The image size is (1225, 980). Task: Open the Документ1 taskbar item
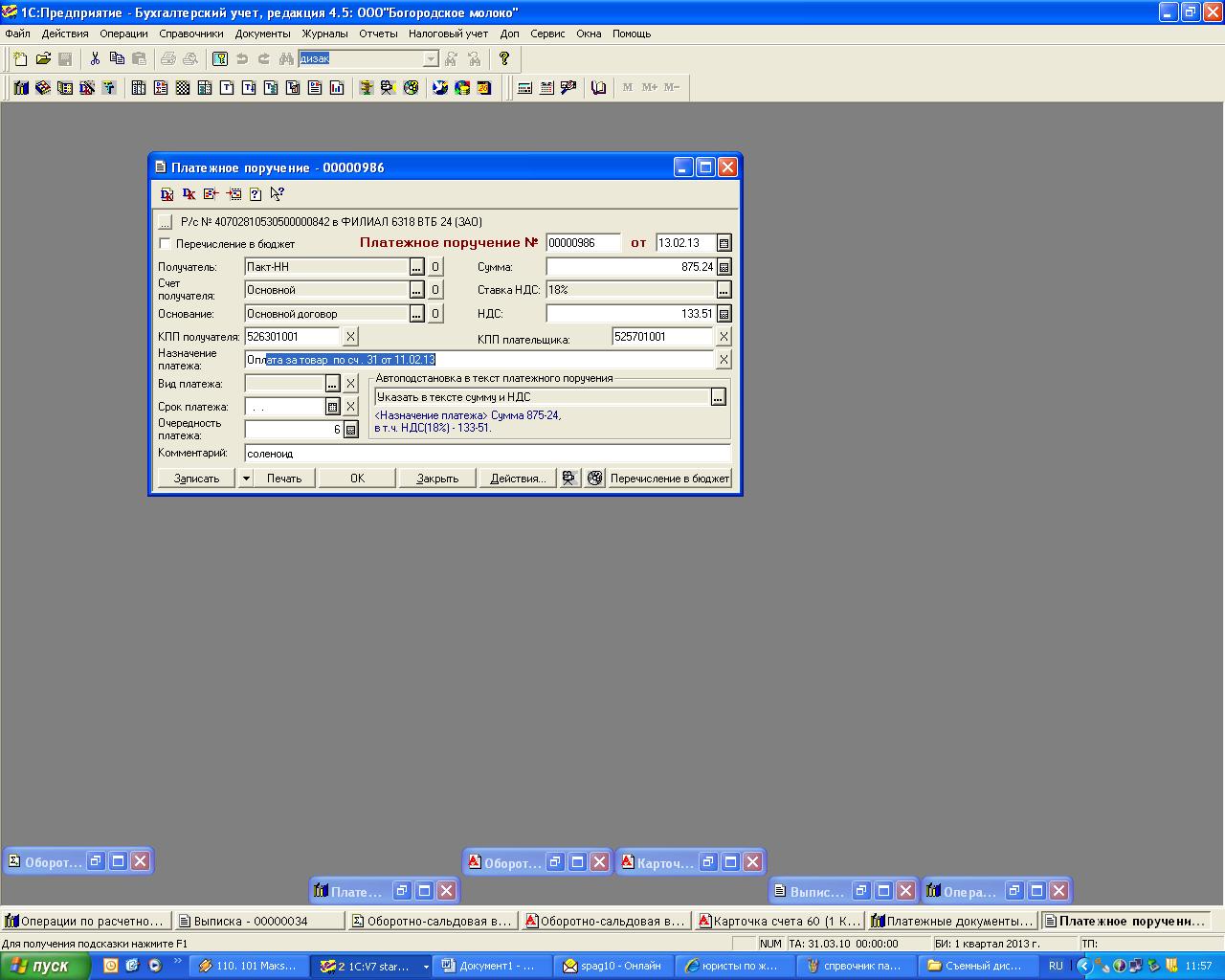tap(492, 966)
